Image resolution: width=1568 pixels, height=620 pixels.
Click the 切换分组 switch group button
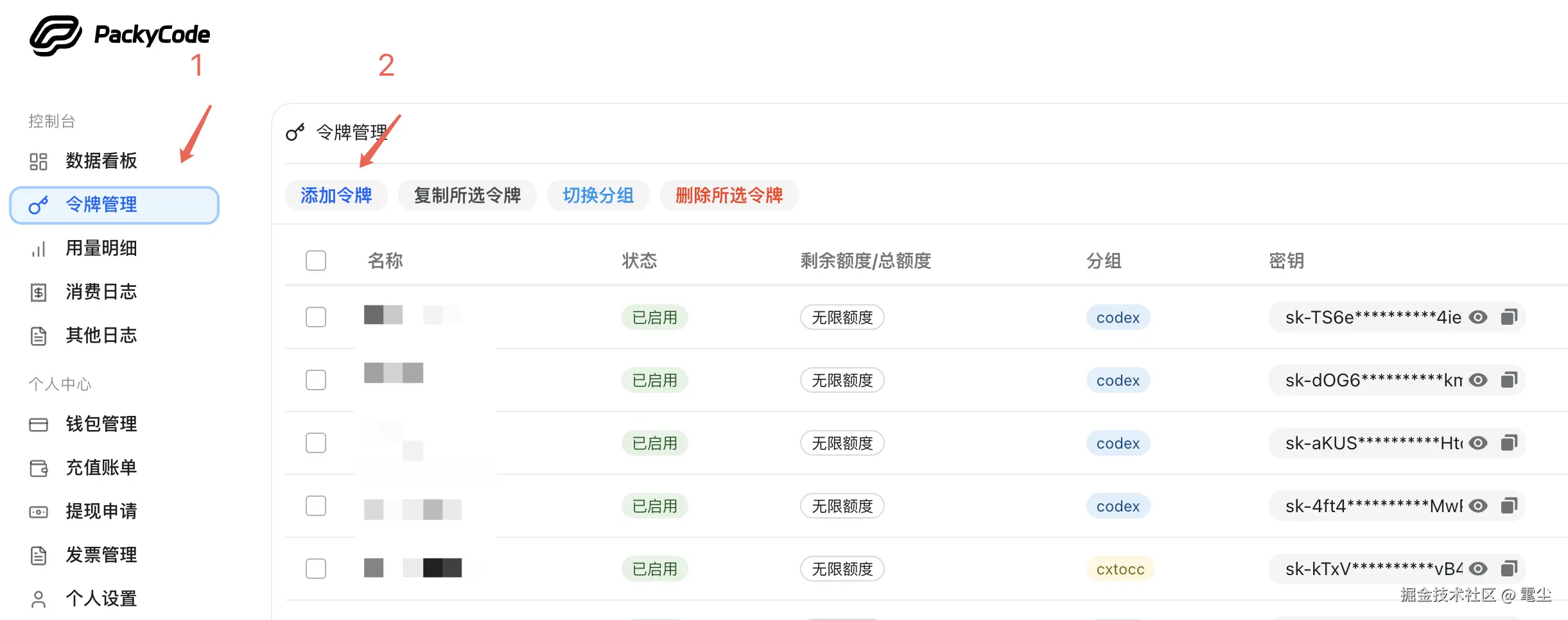(598, 195)
